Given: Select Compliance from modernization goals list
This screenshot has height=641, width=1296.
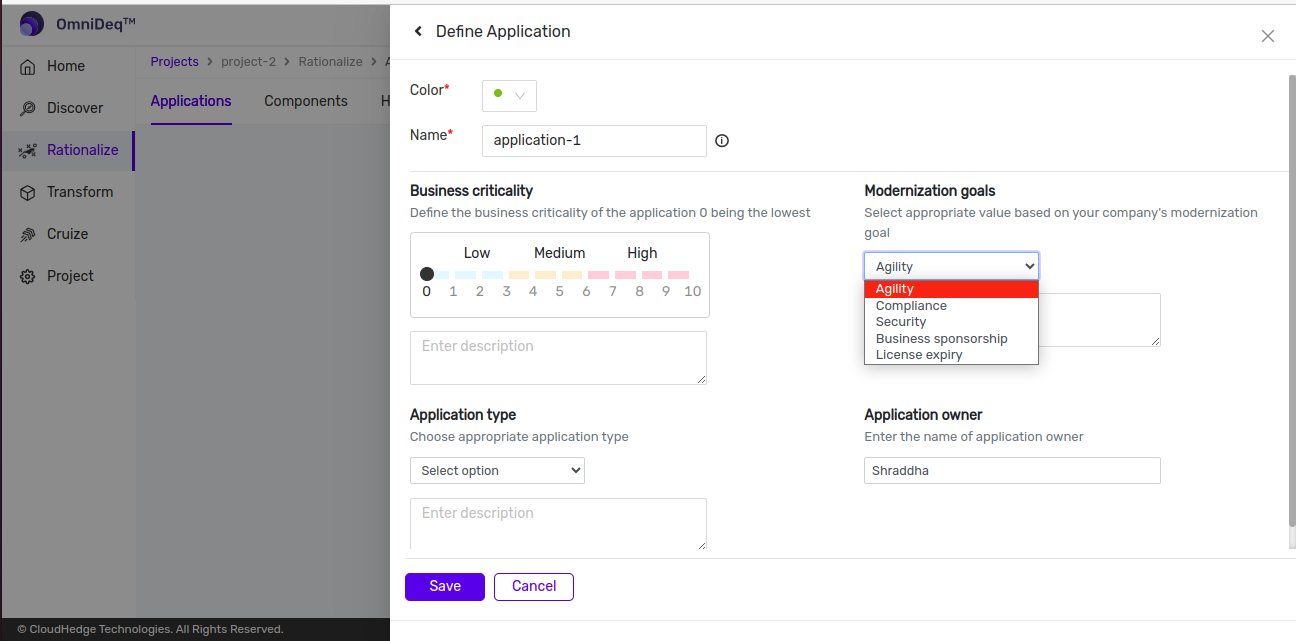Looking at the screenshot, I should 911,306.
